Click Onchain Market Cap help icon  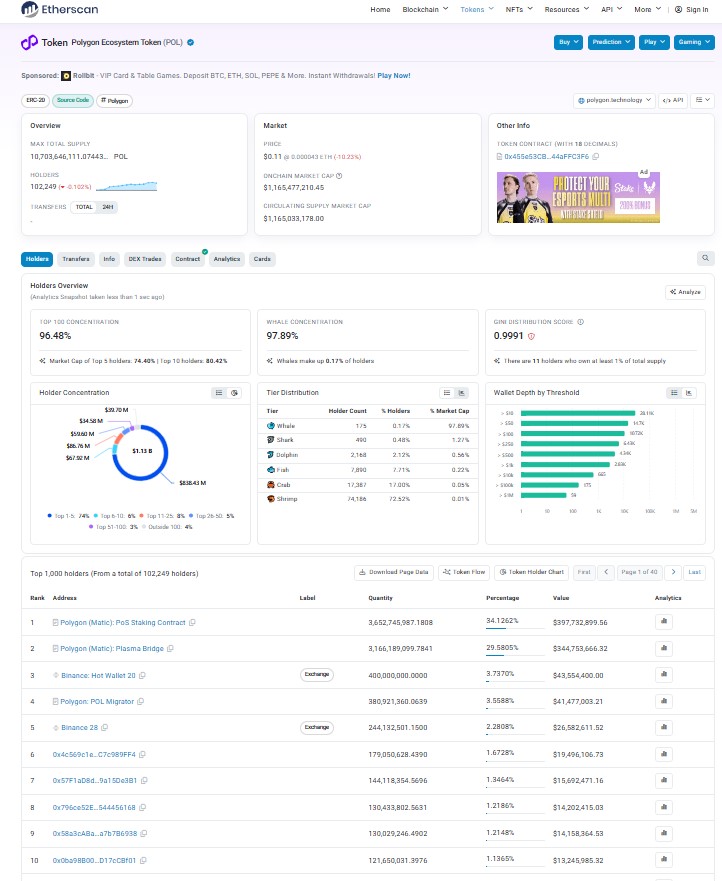339,176
